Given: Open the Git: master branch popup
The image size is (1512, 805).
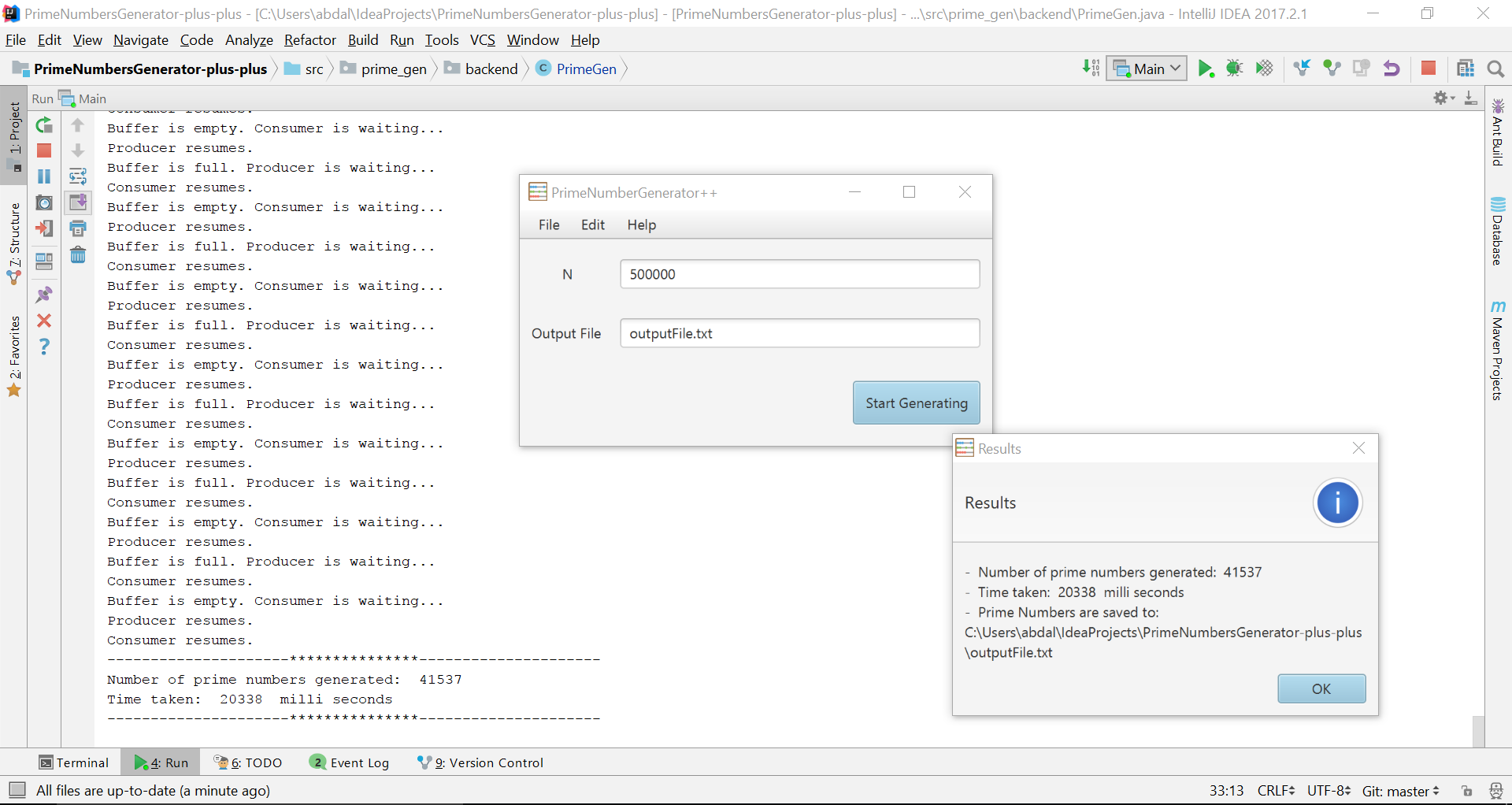Looking at the screenshot, I should [x=1401, y=791].
